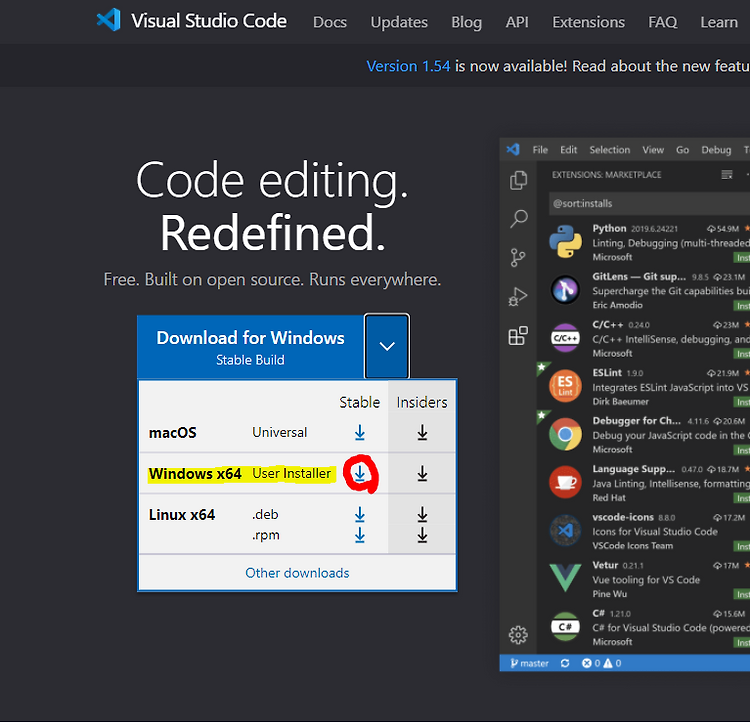This screenshot has height=728, width=750.
Task: Download Windows x64 User Installer stable
Action: (x=360, y=474)
